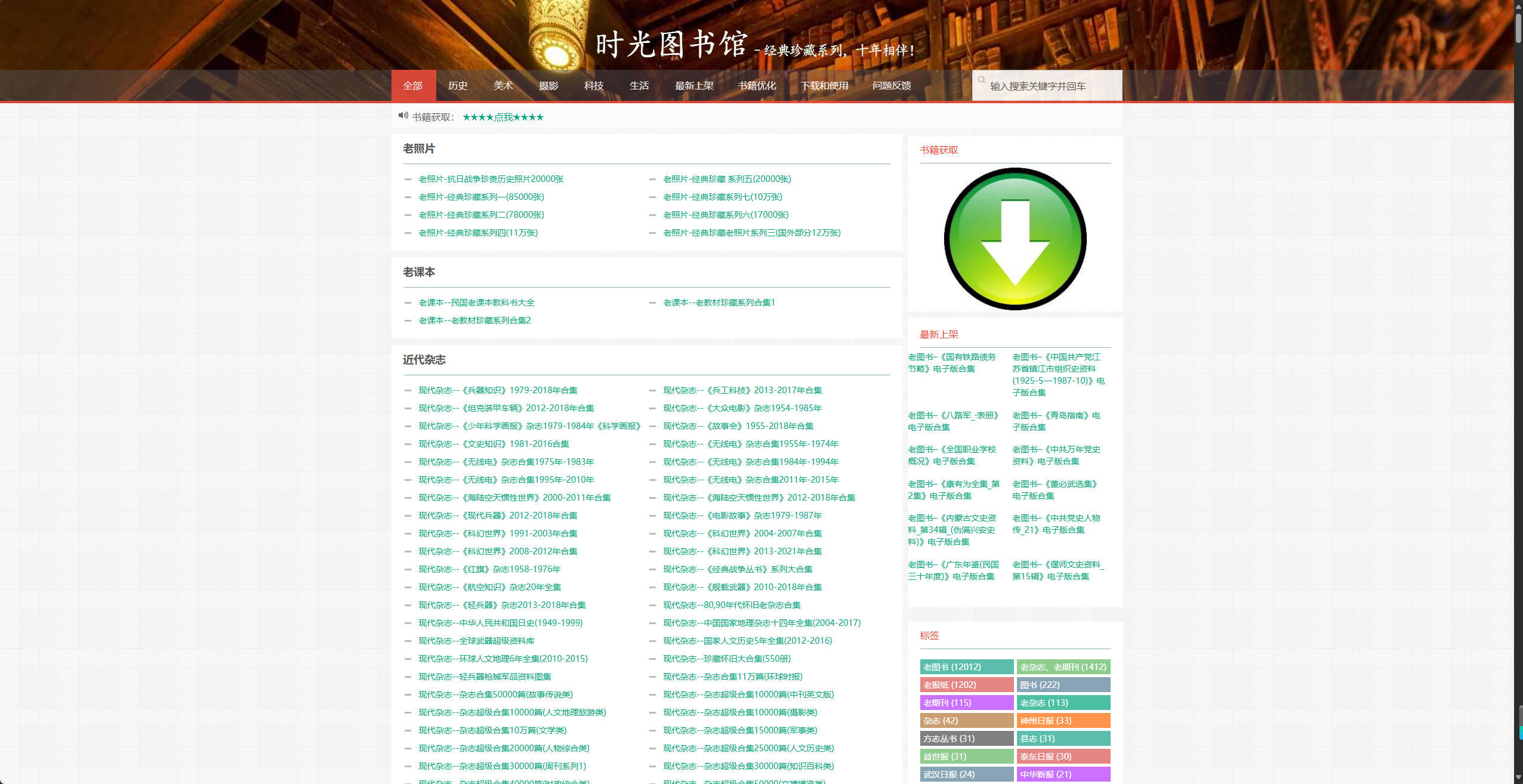Open the 摄影 menu item

tap(548, 85)
